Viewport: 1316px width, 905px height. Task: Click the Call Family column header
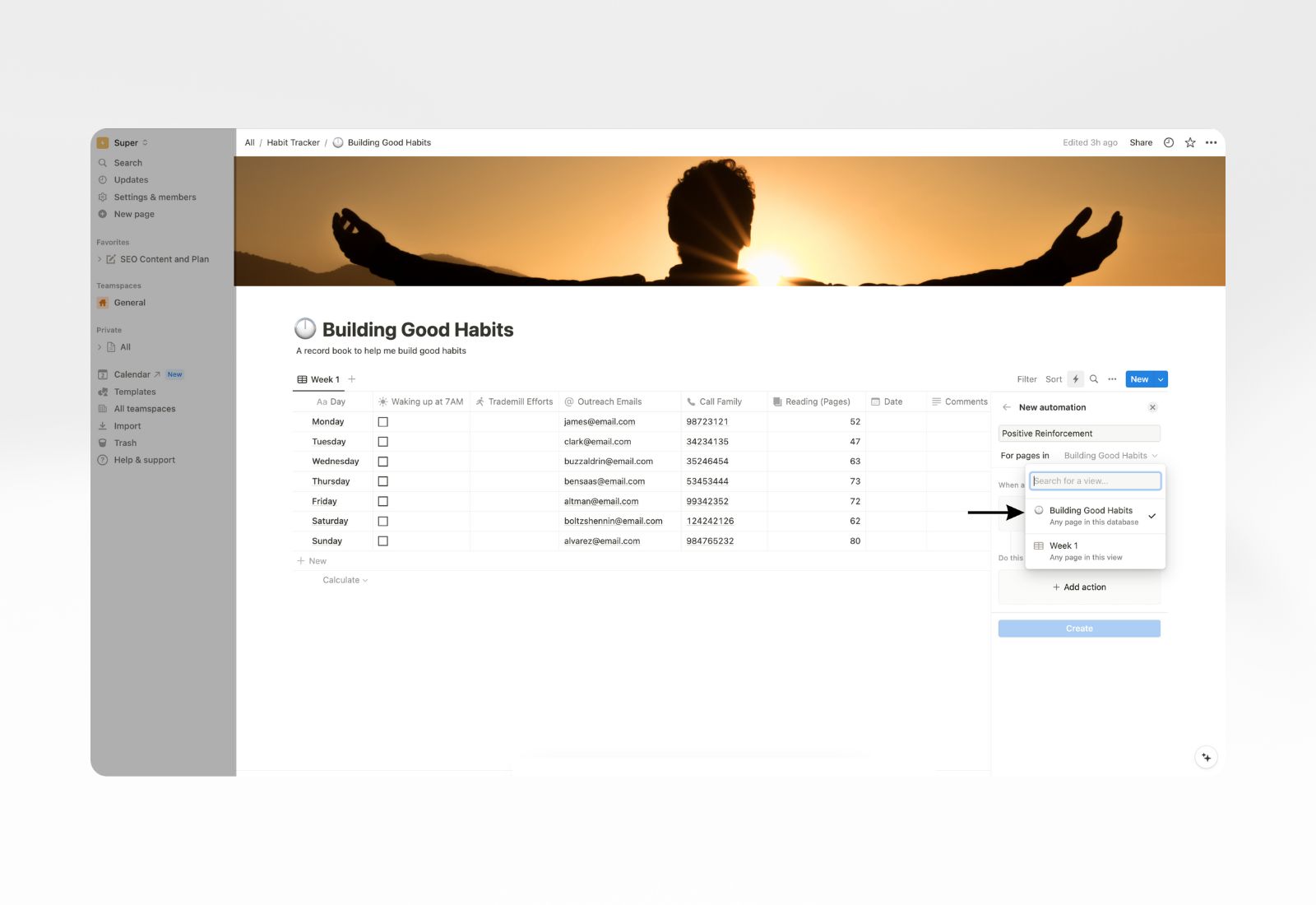tap(724, 401)
